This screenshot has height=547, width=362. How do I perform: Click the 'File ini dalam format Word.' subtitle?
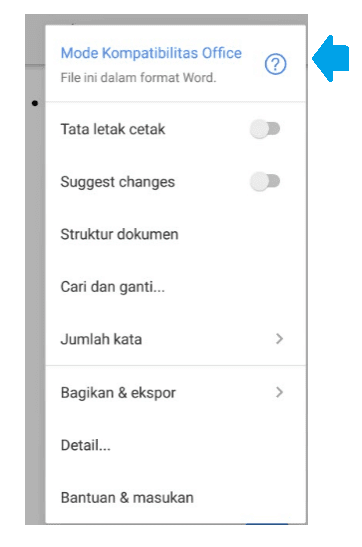[138, 77]
